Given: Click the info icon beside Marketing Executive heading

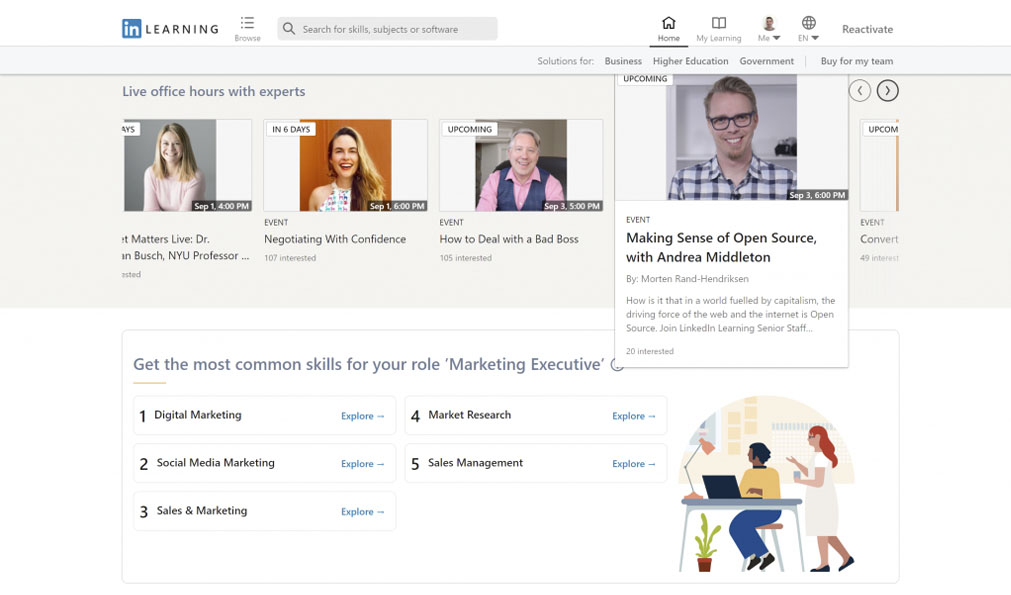Looking at the screenshot, I should click(x=617, y=365).
